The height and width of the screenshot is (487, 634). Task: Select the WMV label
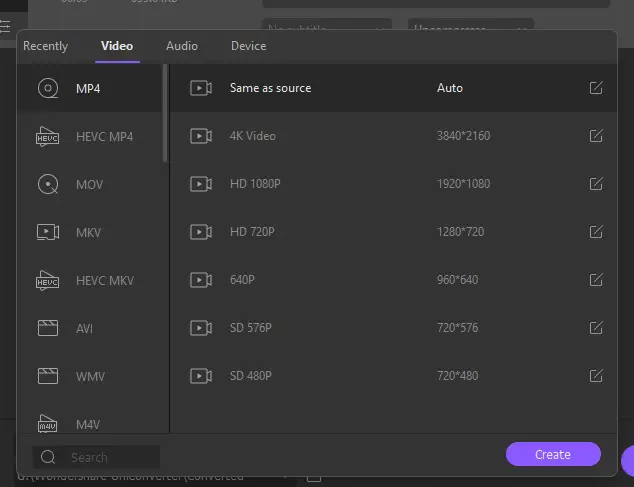point(90,377)
